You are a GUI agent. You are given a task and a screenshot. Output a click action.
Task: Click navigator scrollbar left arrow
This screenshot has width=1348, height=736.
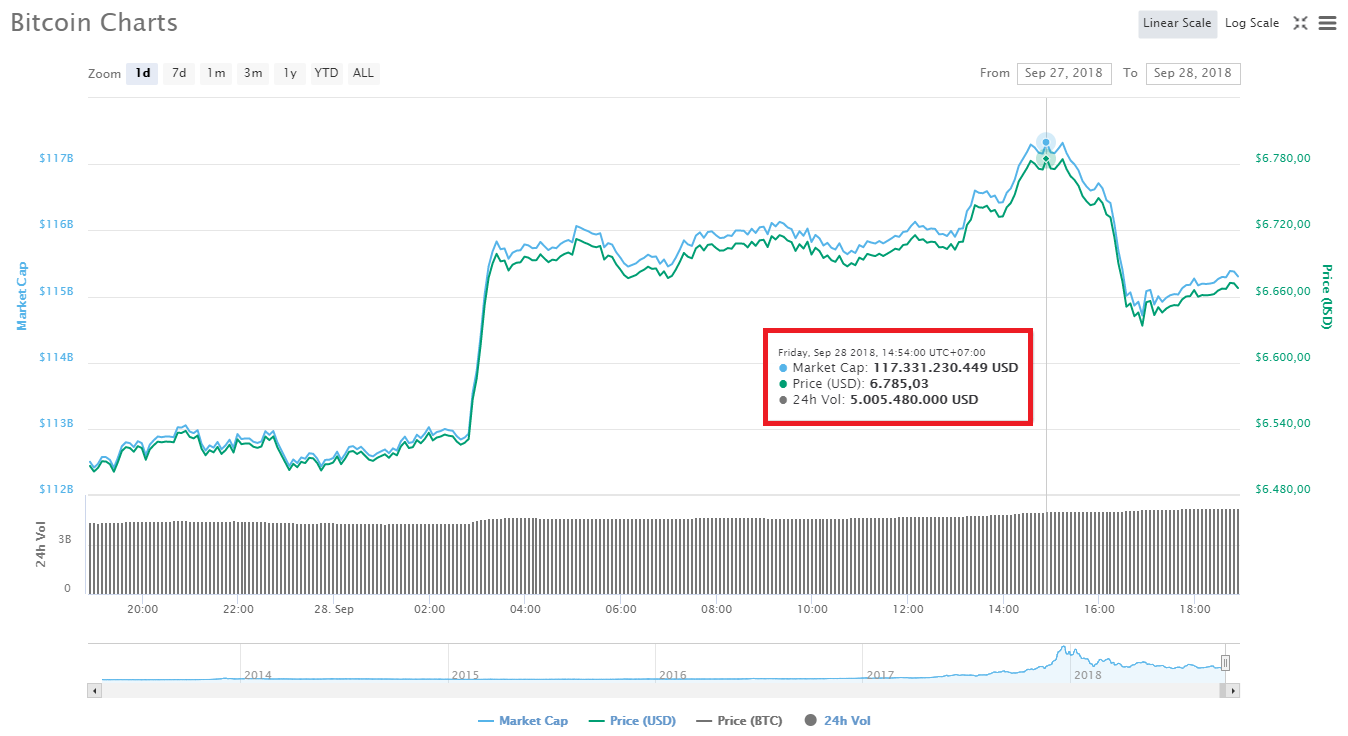[x=95, y=690]
